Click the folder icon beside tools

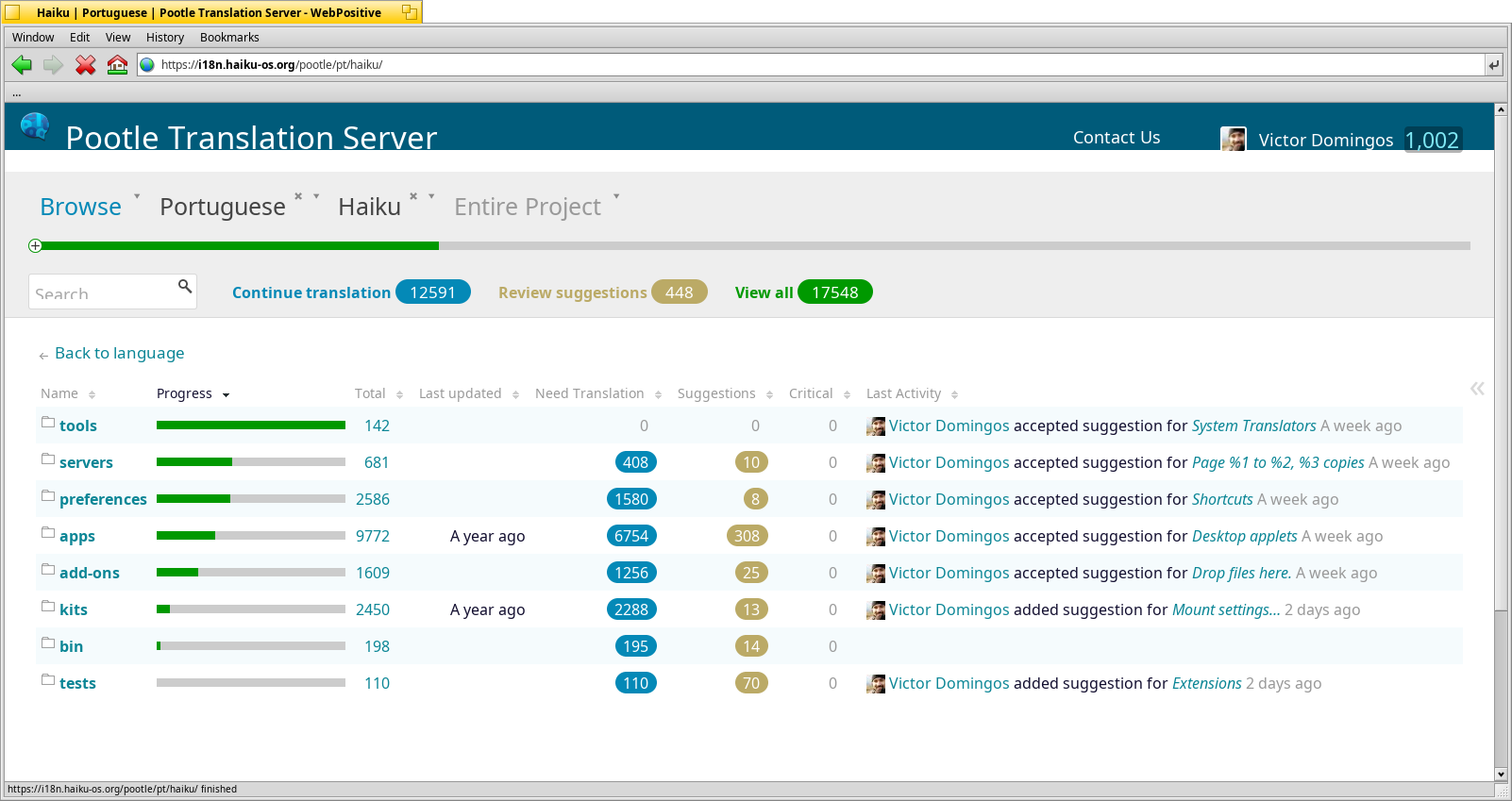48,422
